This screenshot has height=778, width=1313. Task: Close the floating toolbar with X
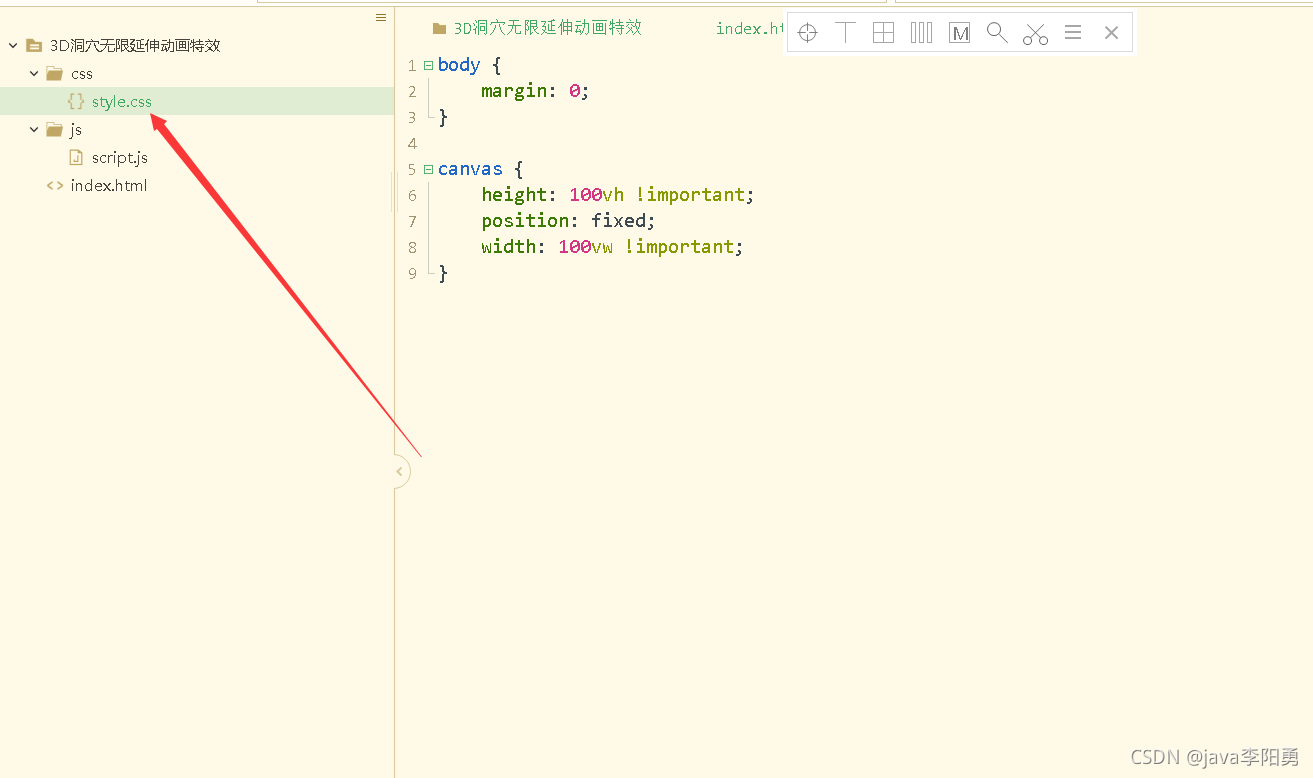pyautogui.click(x=1111, y=33)
